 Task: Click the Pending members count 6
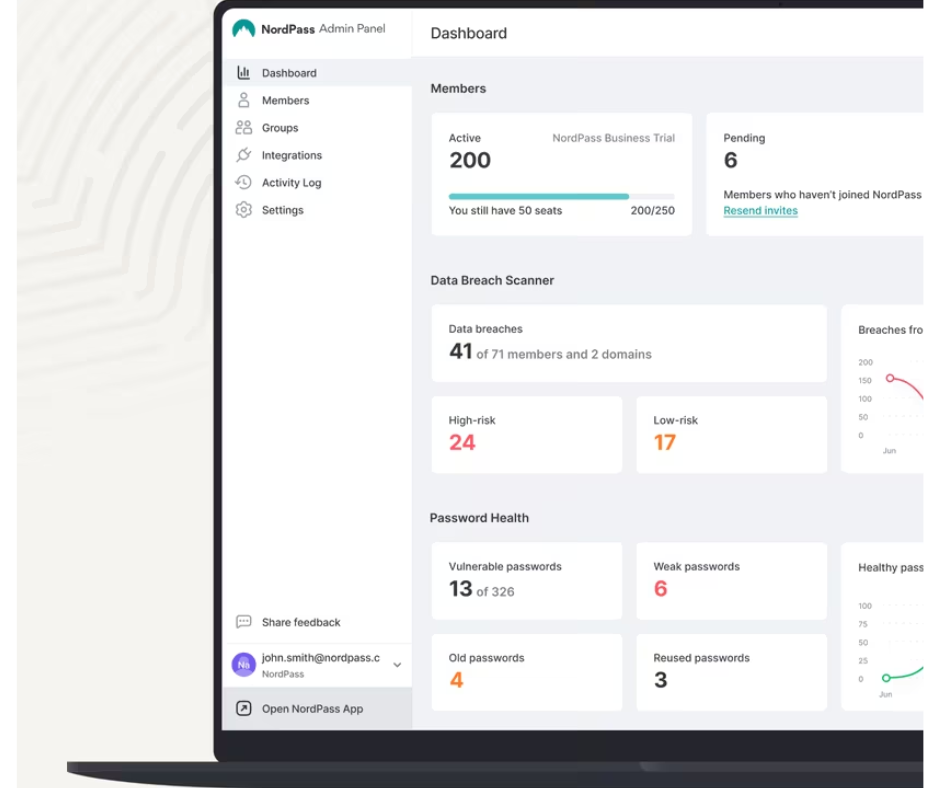[x=730, y=160]
